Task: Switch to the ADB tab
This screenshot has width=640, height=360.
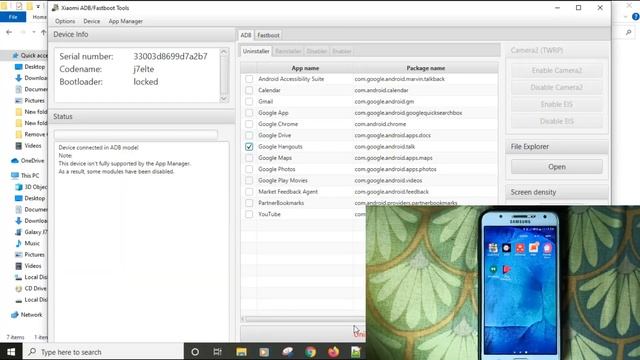Action: pos(246,35)
